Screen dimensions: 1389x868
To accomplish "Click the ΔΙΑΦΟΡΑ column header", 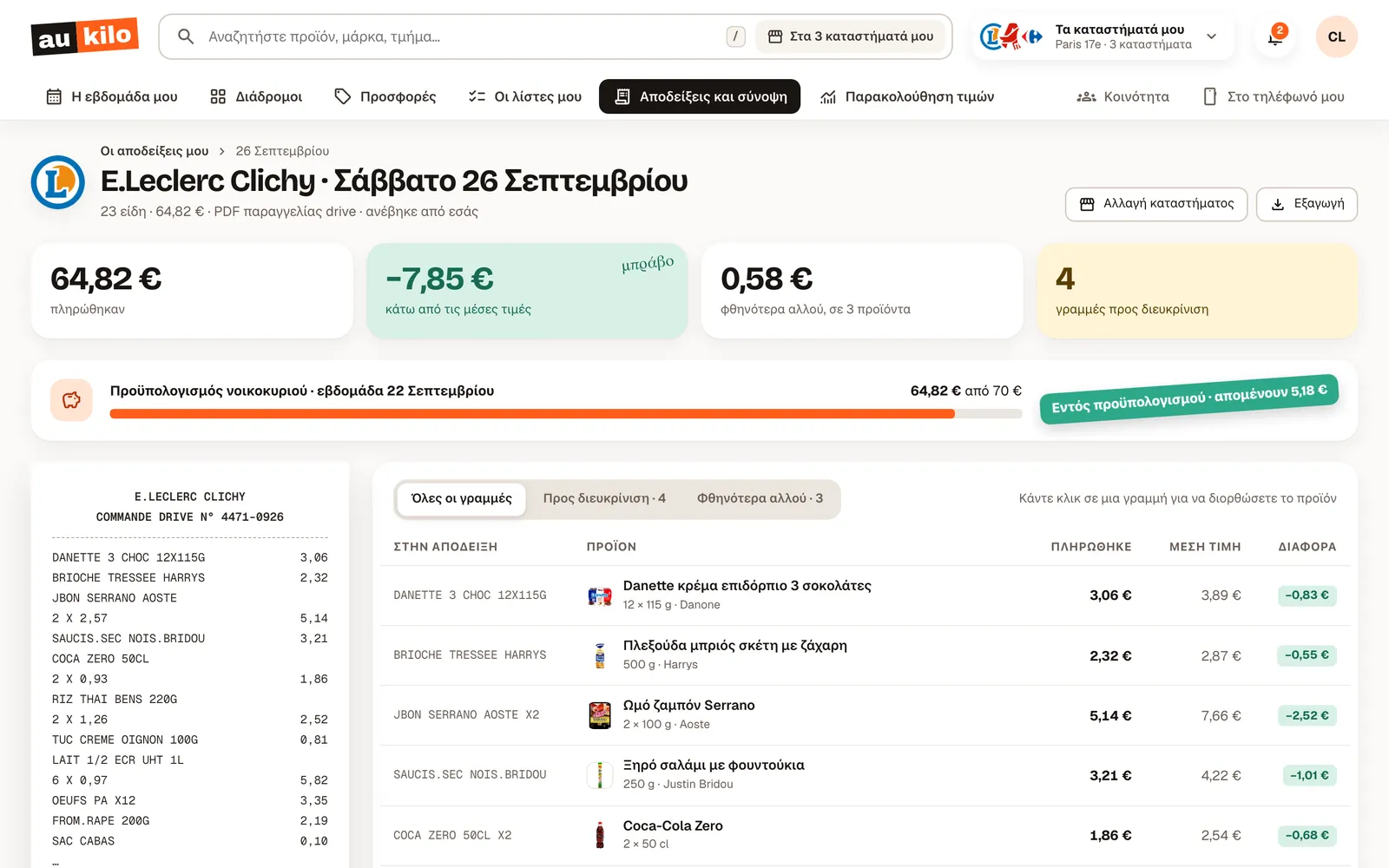I will point(1307,547).
